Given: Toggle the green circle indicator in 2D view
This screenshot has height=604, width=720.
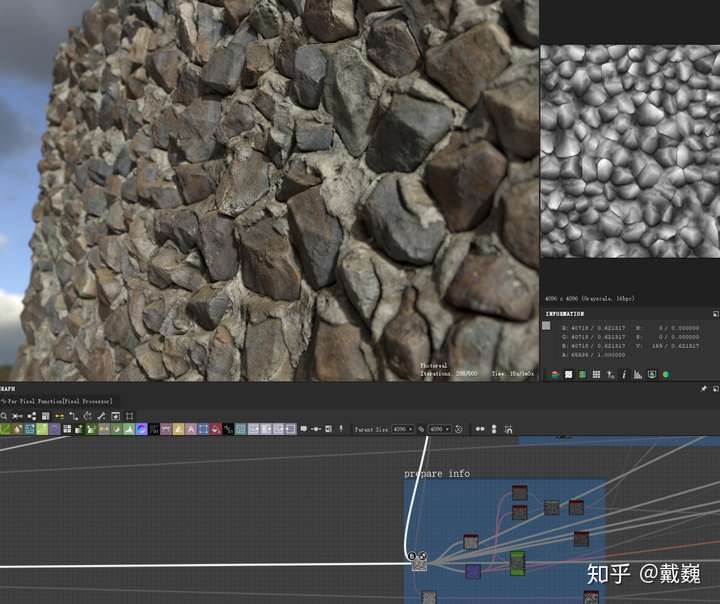Looking at the screenshot, I should pyautogui.click(x=666, y=375).
